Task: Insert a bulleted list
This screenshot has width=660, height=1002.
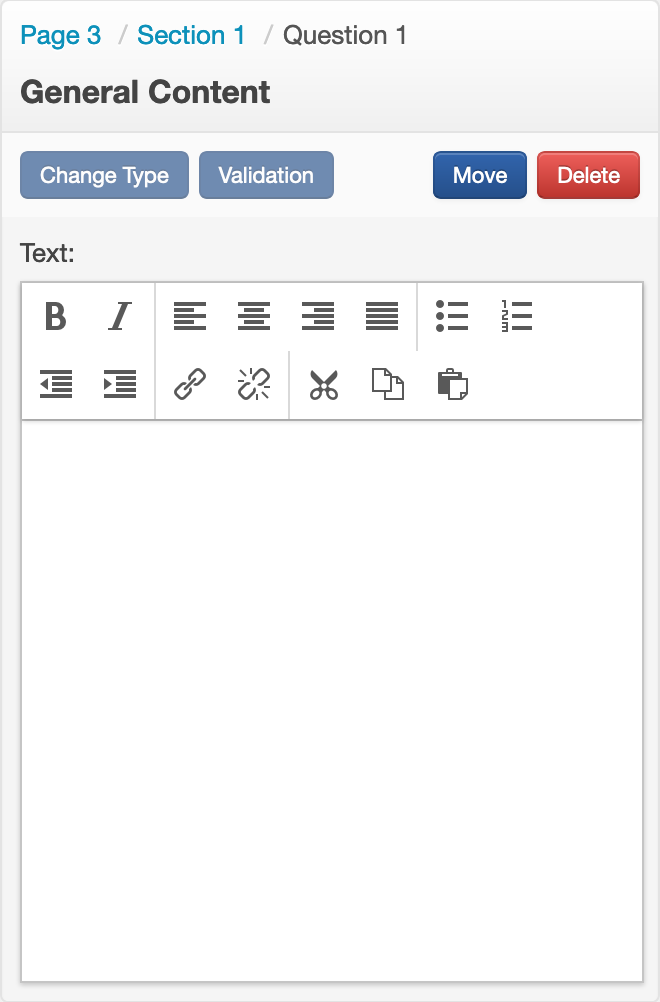Action: [452, 317]
